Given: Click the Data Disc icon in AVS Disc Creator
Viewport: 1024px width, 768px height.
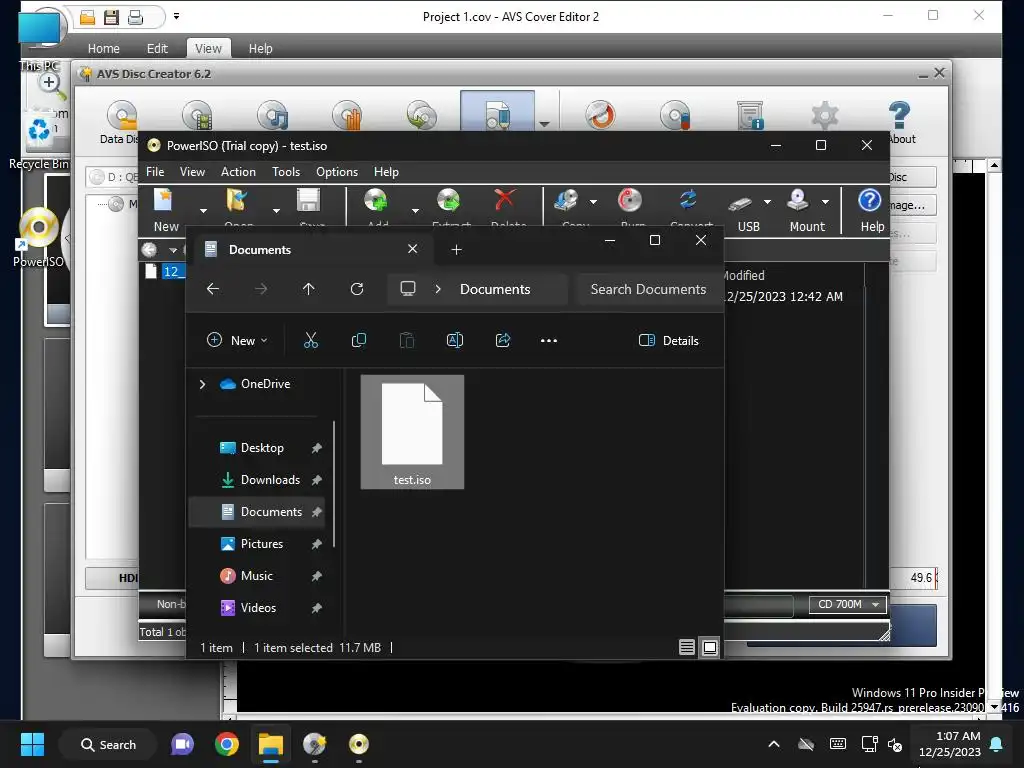Looking at the screenshot, I should coord(123,115).
